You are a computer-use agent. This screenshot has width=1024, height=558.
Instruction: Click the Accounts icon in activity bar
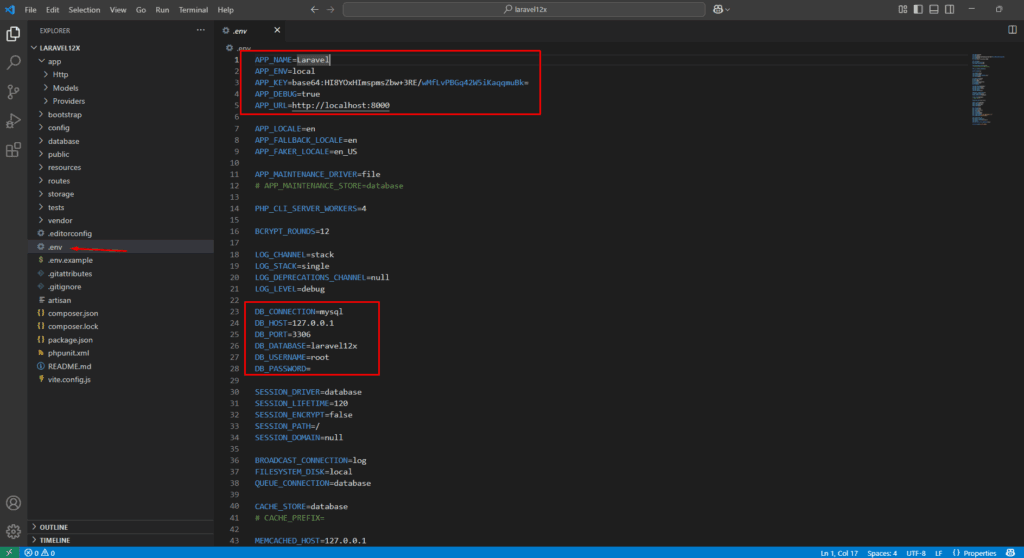click(14, 503)
